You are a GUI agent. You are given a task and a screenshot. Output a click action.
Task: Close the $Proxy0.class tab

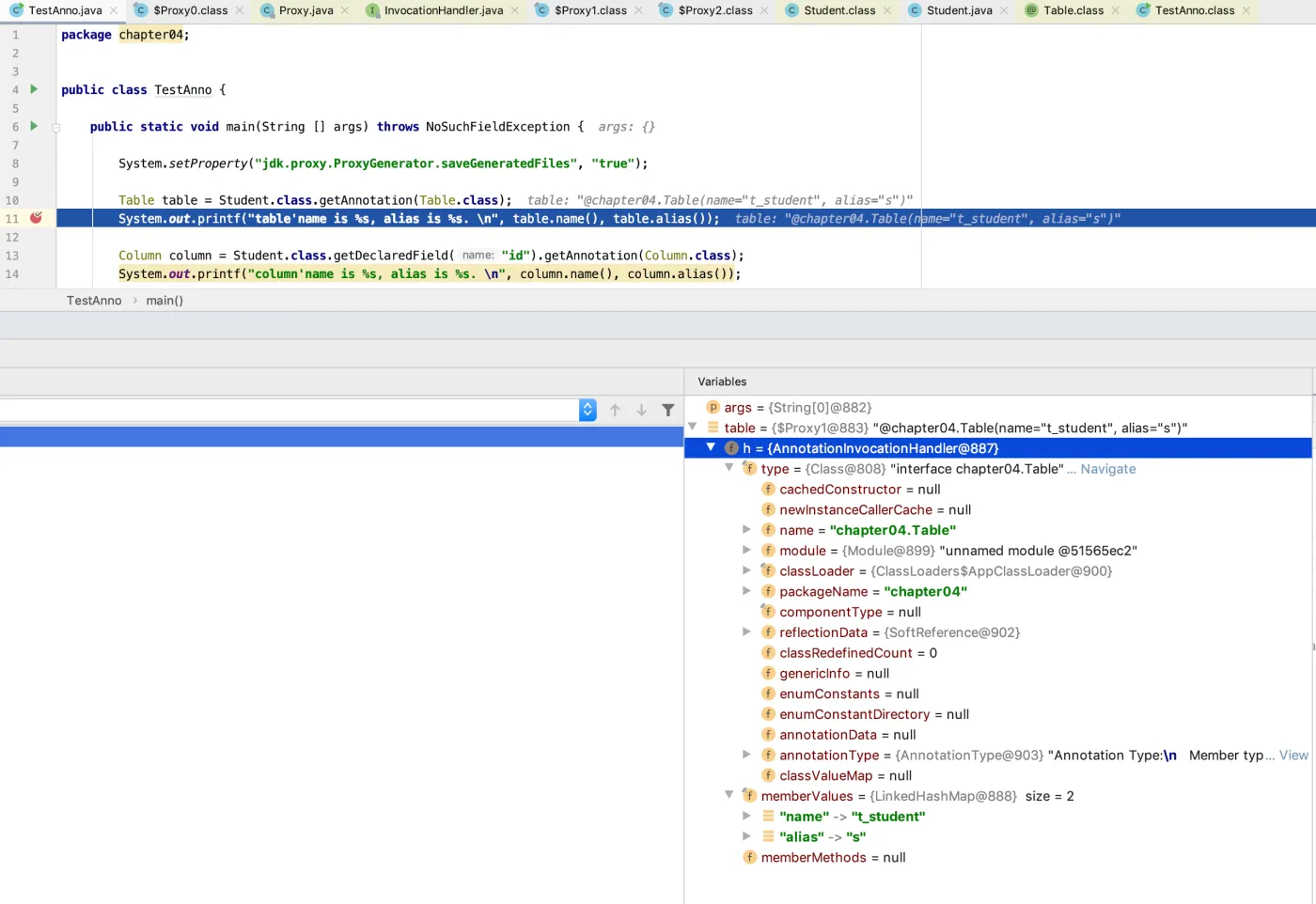tap(239, 10)
